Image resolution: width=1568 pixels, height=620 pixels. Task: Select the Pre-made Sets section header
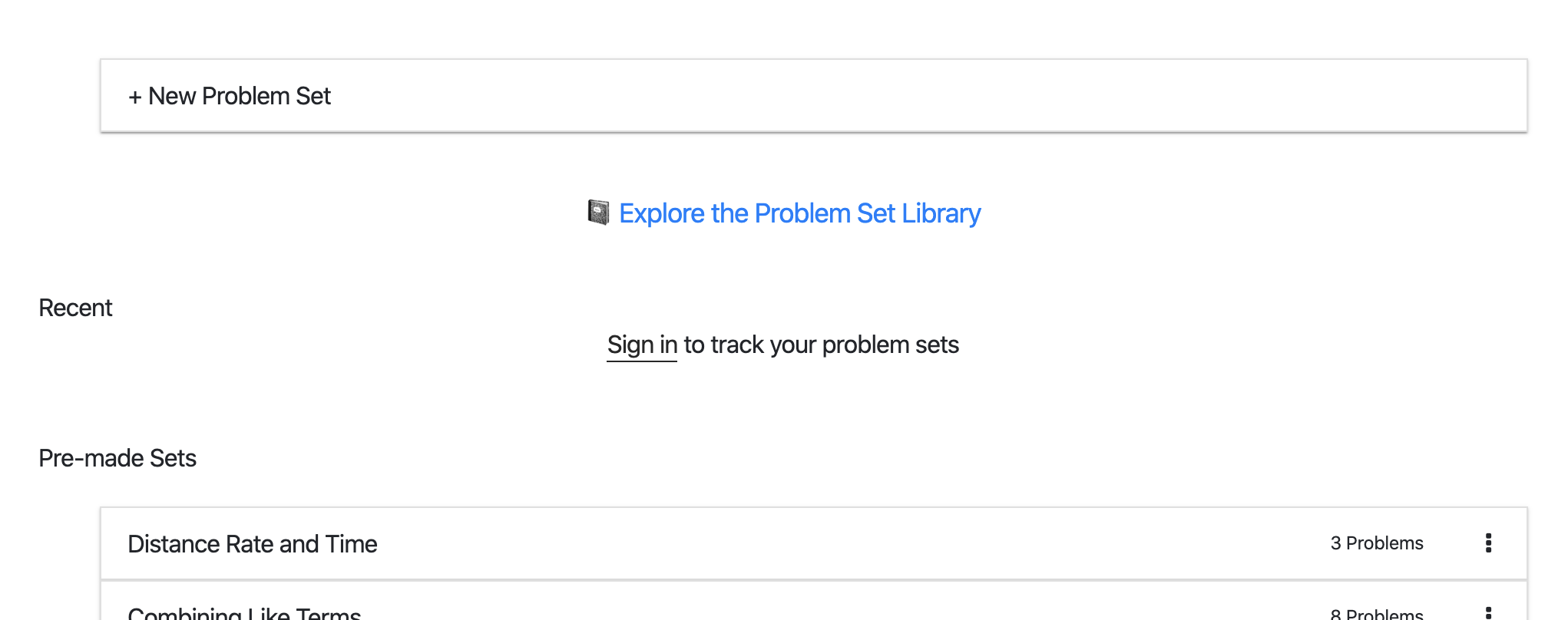click(x=118, y=457)
